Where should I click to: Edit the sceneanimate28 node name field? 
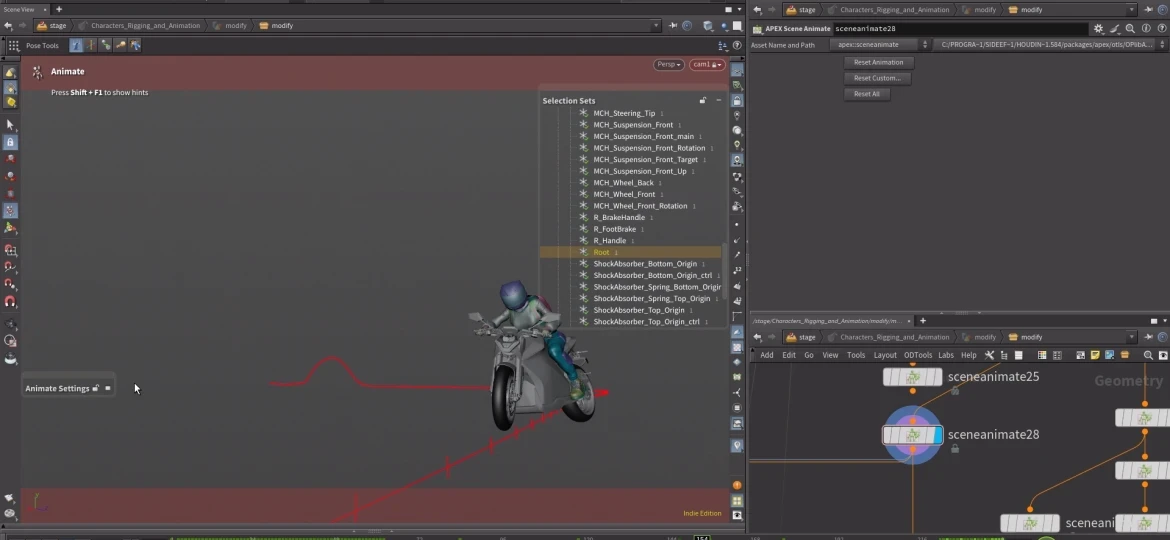pyautogui.click(x=960, y=28)
